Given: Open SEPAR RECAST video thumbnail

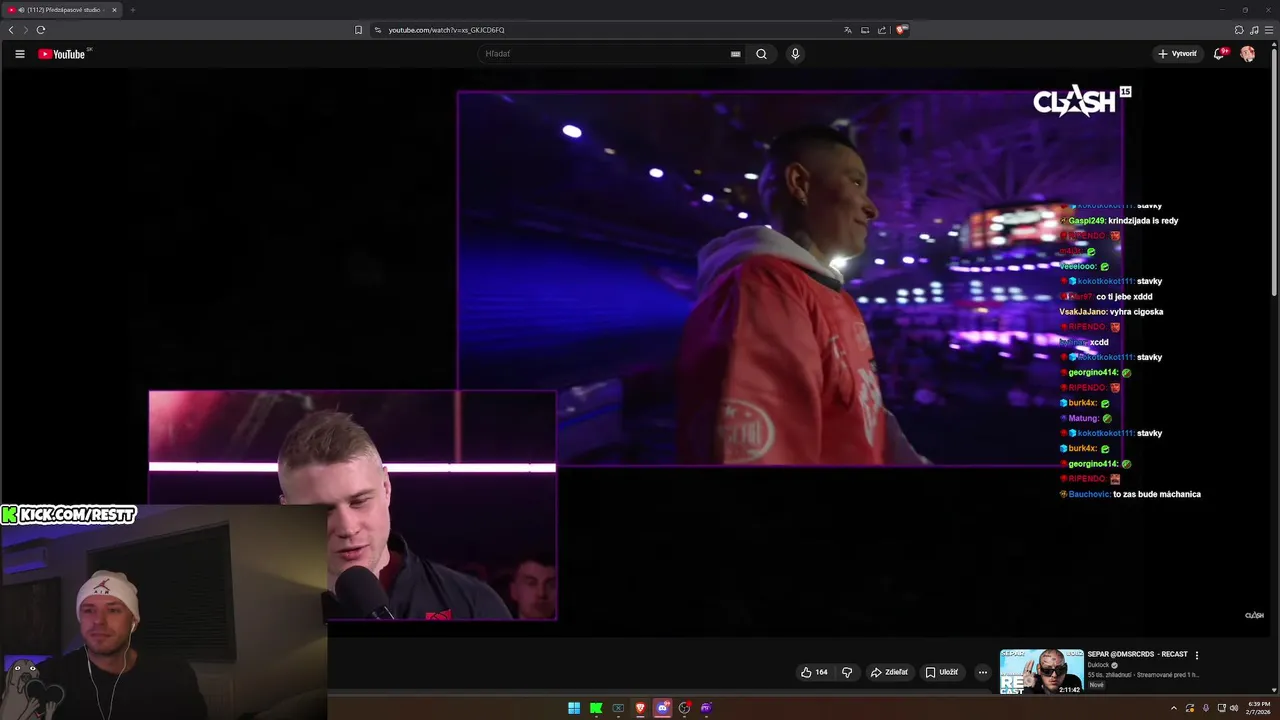Looking at the screenshot, I should 1041,671.
